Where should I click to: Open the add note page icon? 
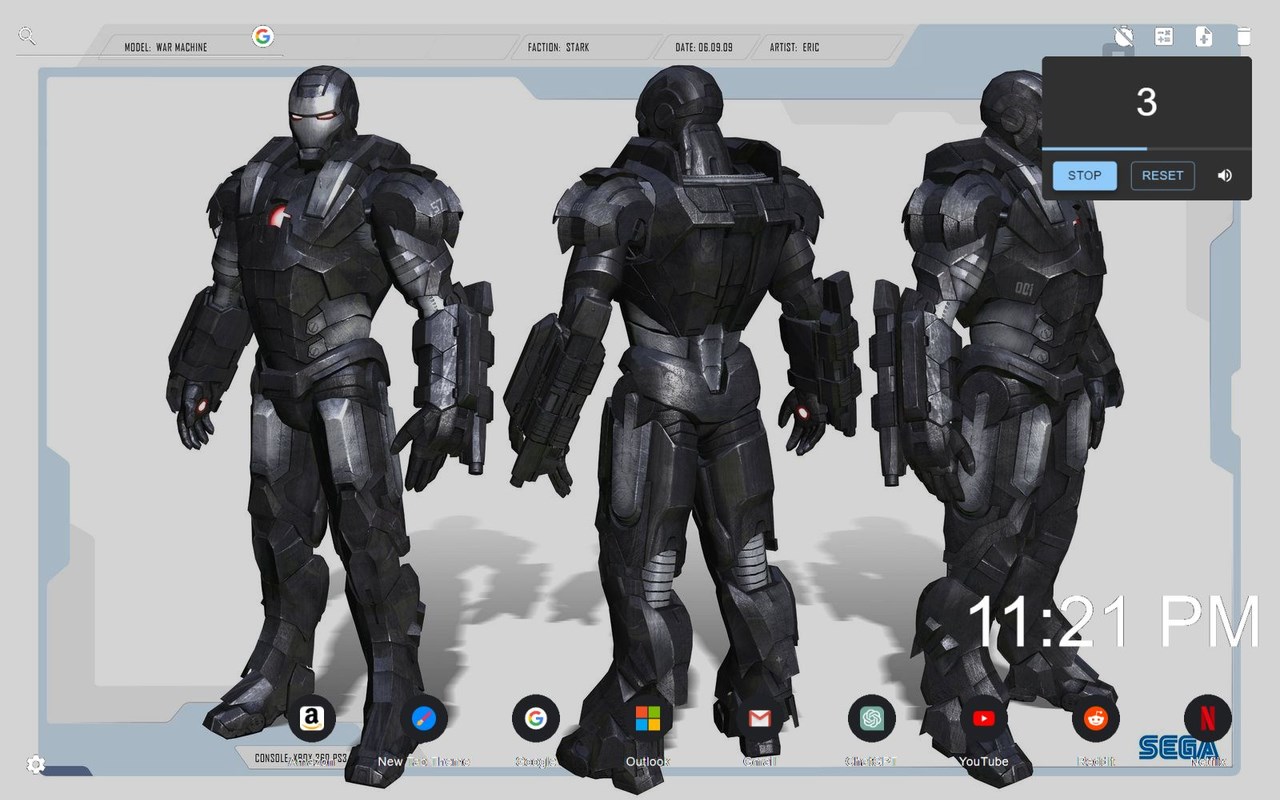pyautogui.click(x=1204, y=37)
